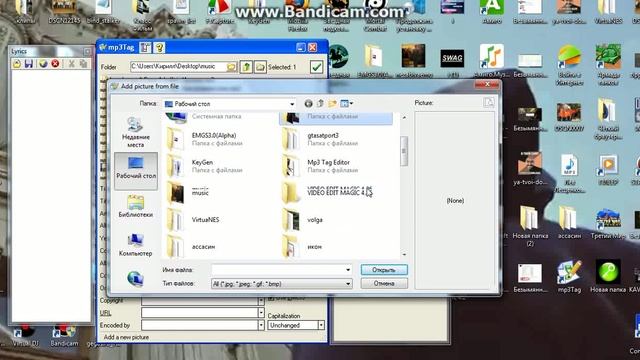Click the open folder button next to Selected count
The height and width of the screenshot is (360, 640).
[260, 67]
